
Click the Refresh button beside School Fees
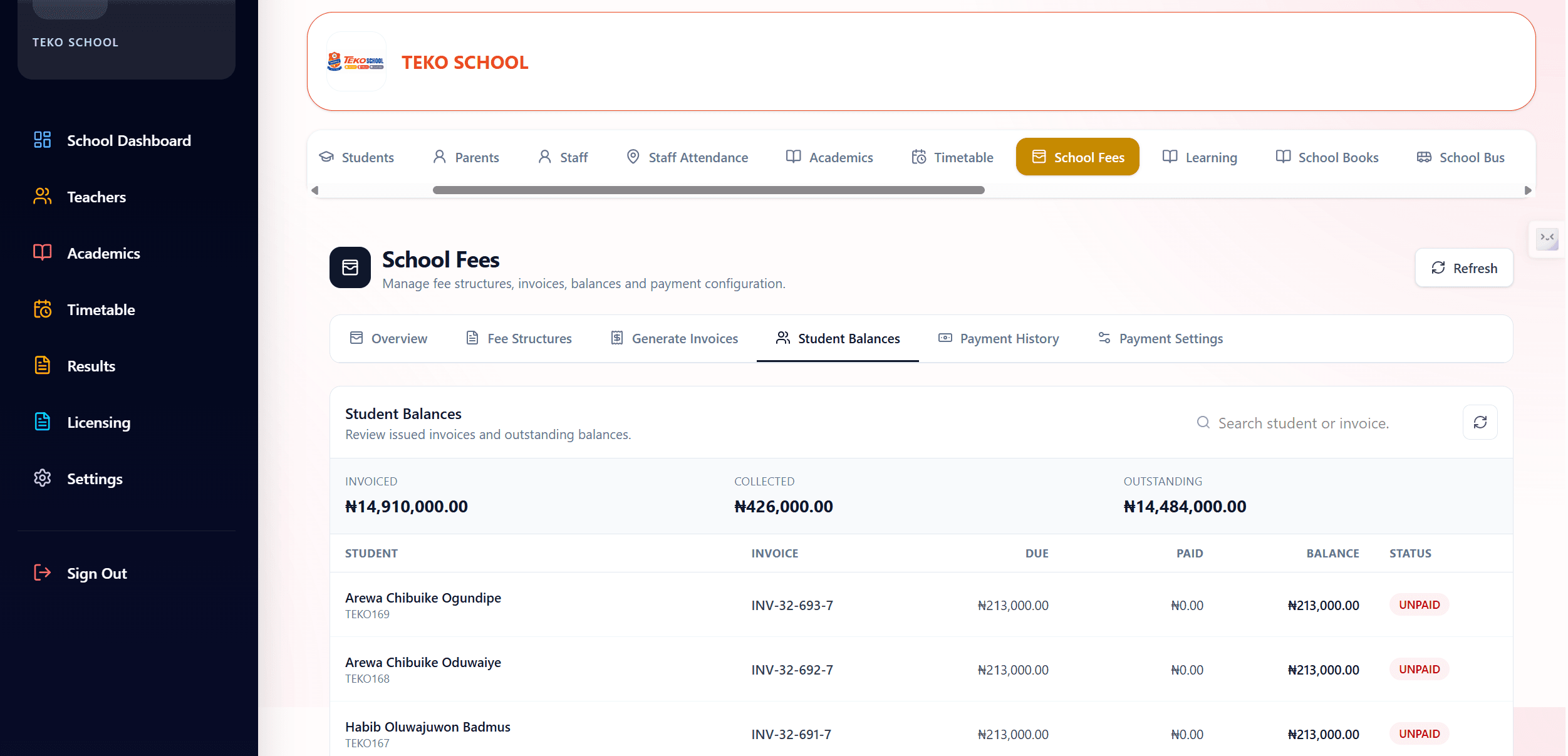[1464, 268]
